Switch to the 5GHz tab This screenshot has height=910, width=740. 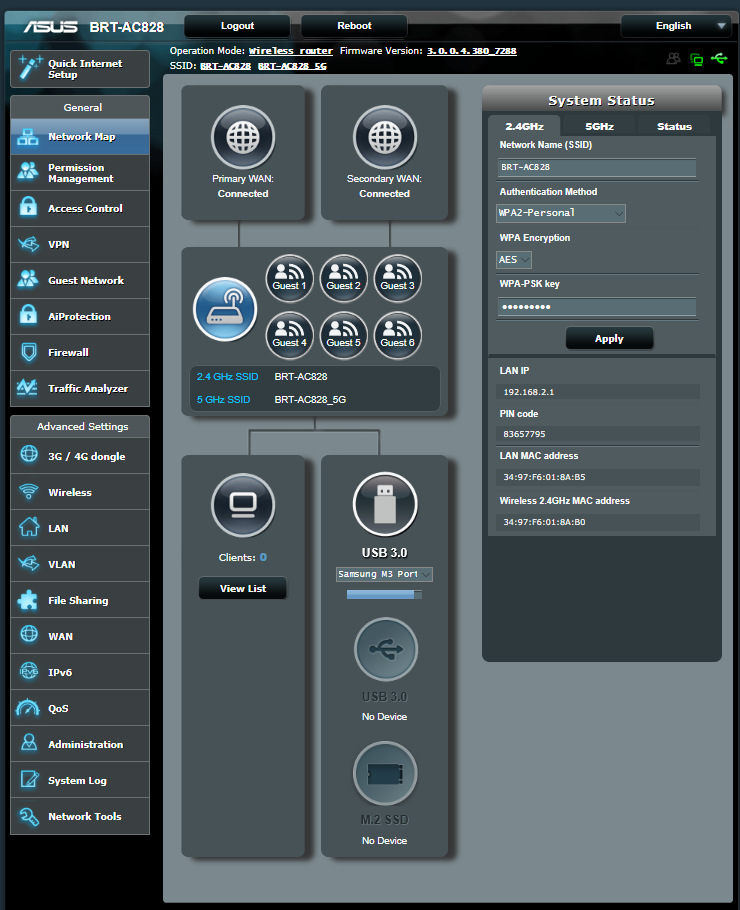[x=599, y=127]
